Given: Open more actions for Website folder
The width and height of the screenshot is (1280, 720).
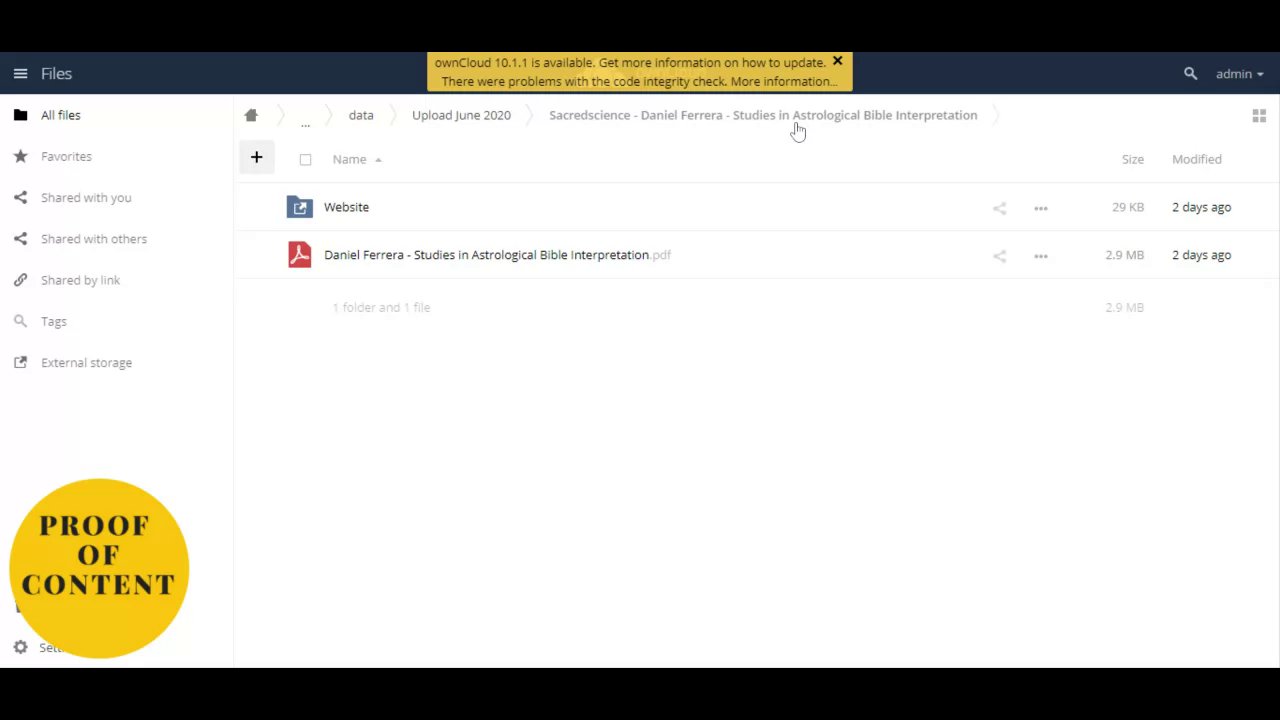Looking at the screenshot, I should click(x=1040, y=208).
